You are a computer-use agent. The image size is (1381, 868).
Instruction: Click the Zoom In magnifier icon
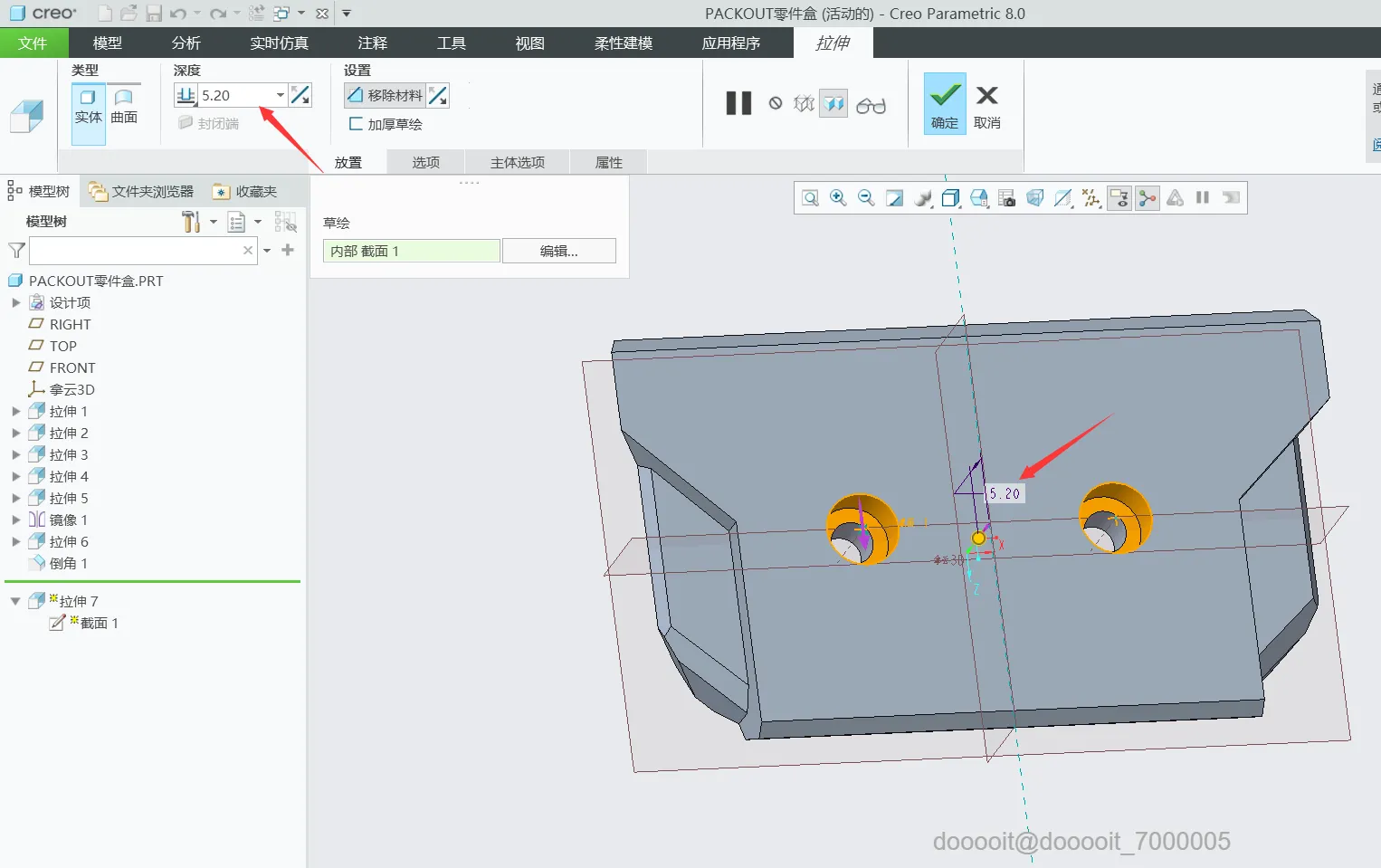(838, 198)
